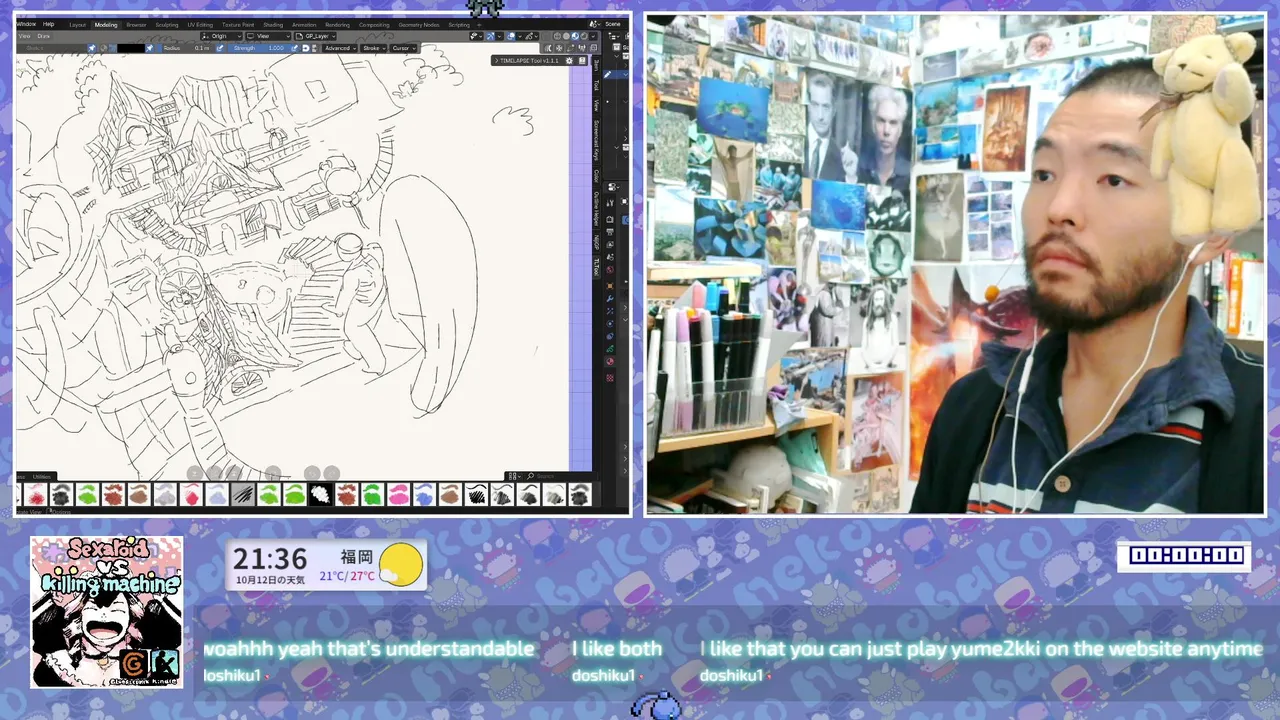The height and width of the screenshot is (720, 1280).
Task: Switch to the Layout workspace tab
Action: (x=77, y=24)
